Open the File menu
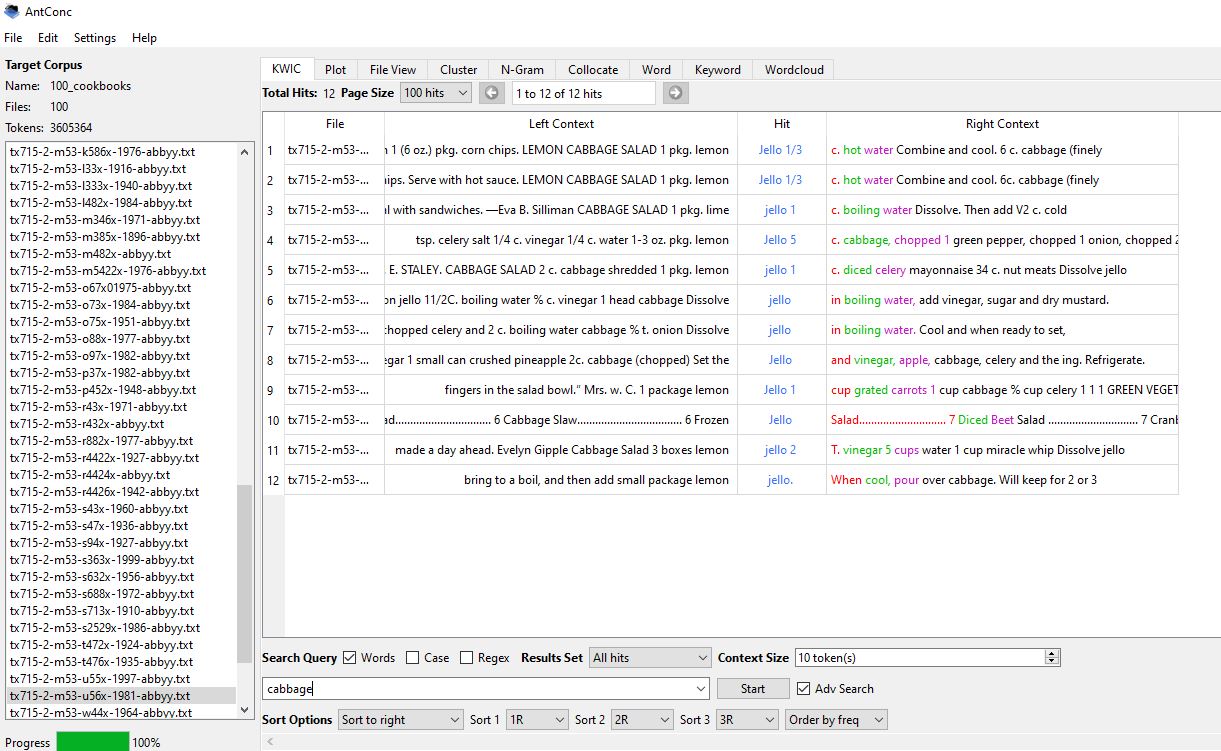 click(x=13, y=38)
